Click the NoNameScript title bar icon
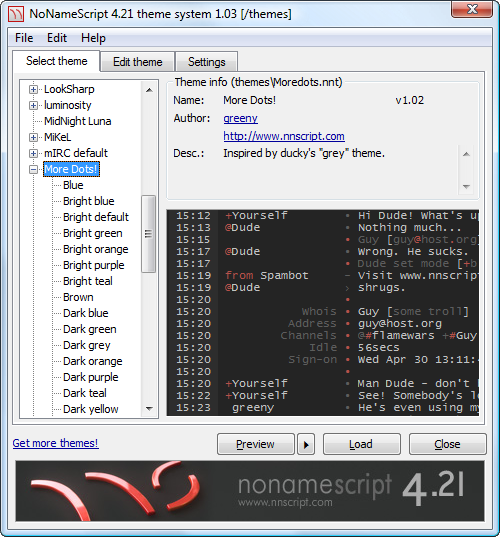 pos(16,14)
